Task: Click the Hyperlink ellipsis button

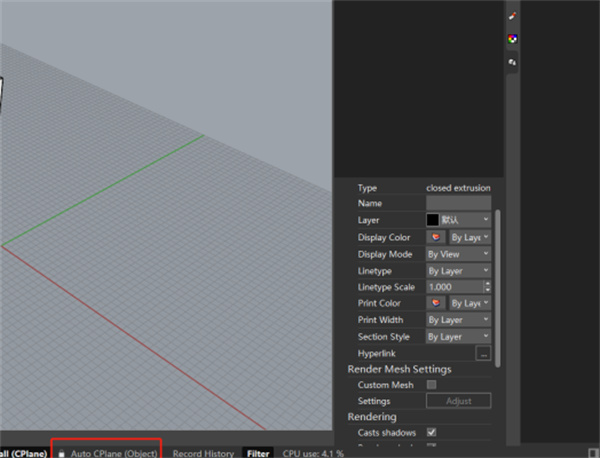Action: pos(483,354)
